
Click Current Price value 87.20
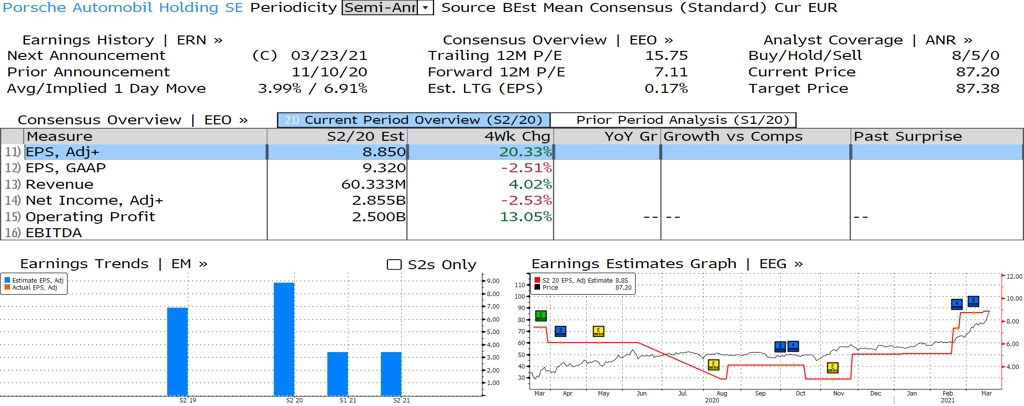977,72
